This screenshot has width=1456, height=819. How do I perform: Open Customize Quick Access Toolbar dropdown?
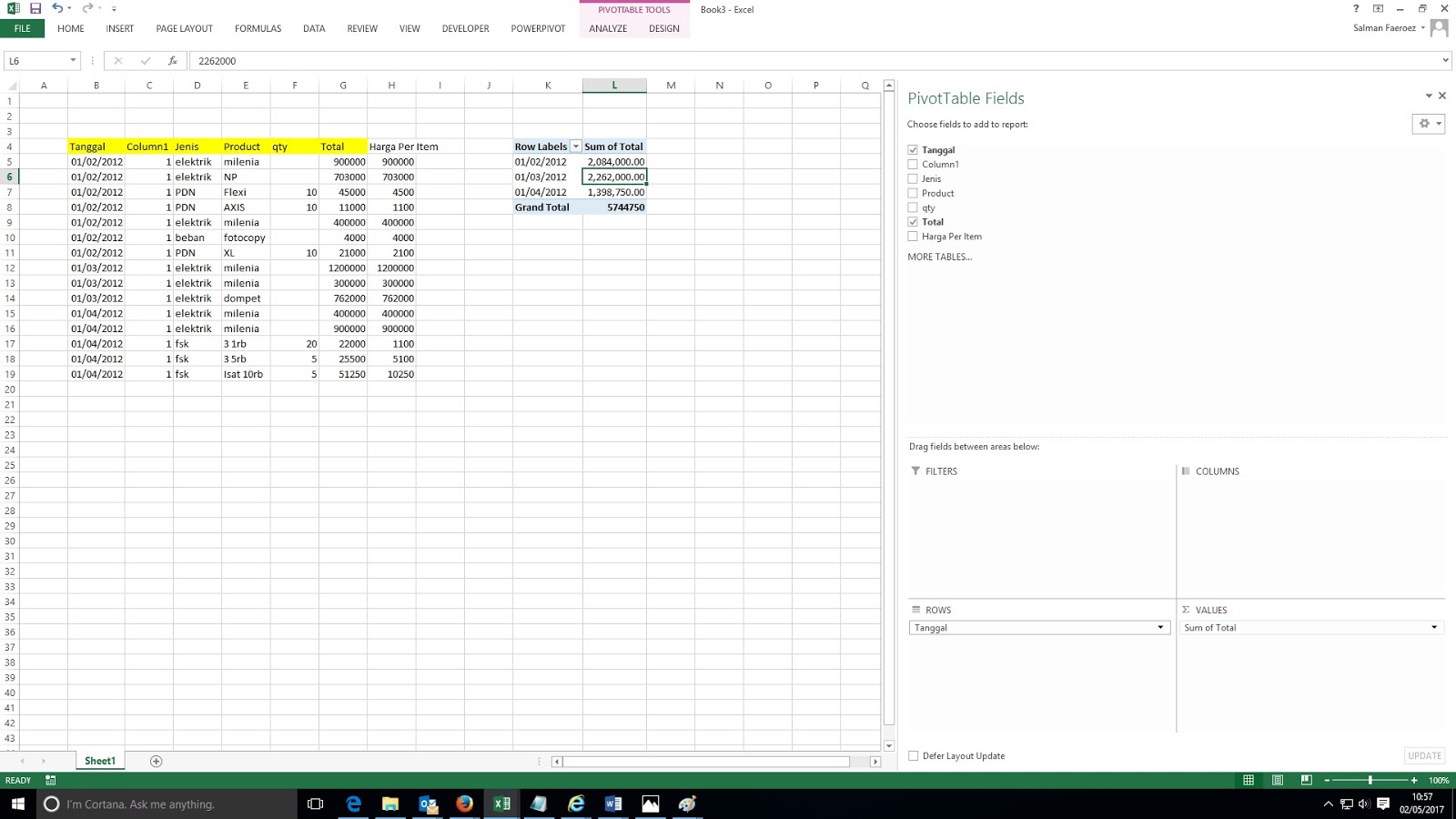[114, 9]
